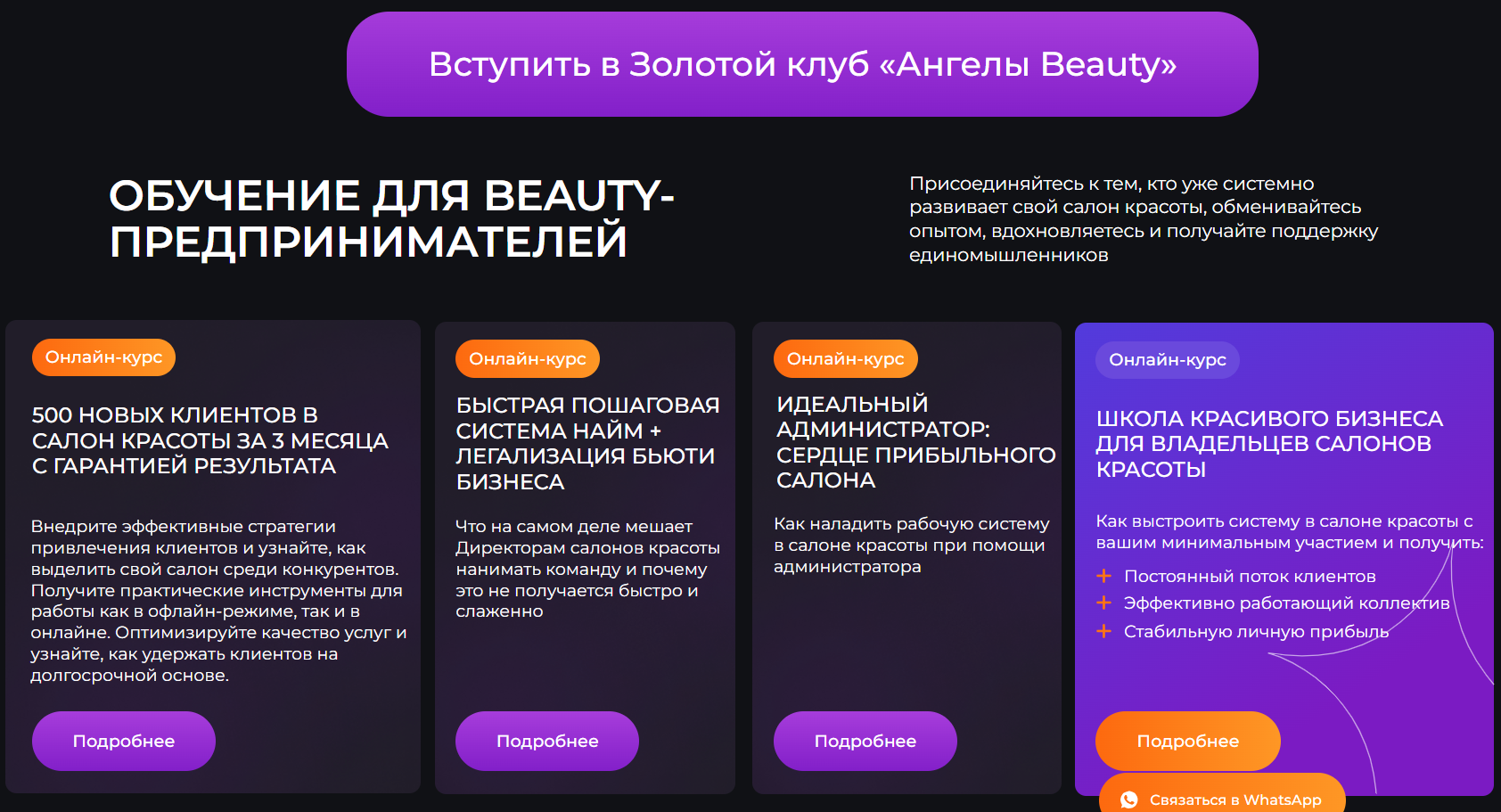Click 'Вступить в Золотой клуб «Ангелы Beauty»' button
This screenshot has height=812, width=1501.
[802, 64]
